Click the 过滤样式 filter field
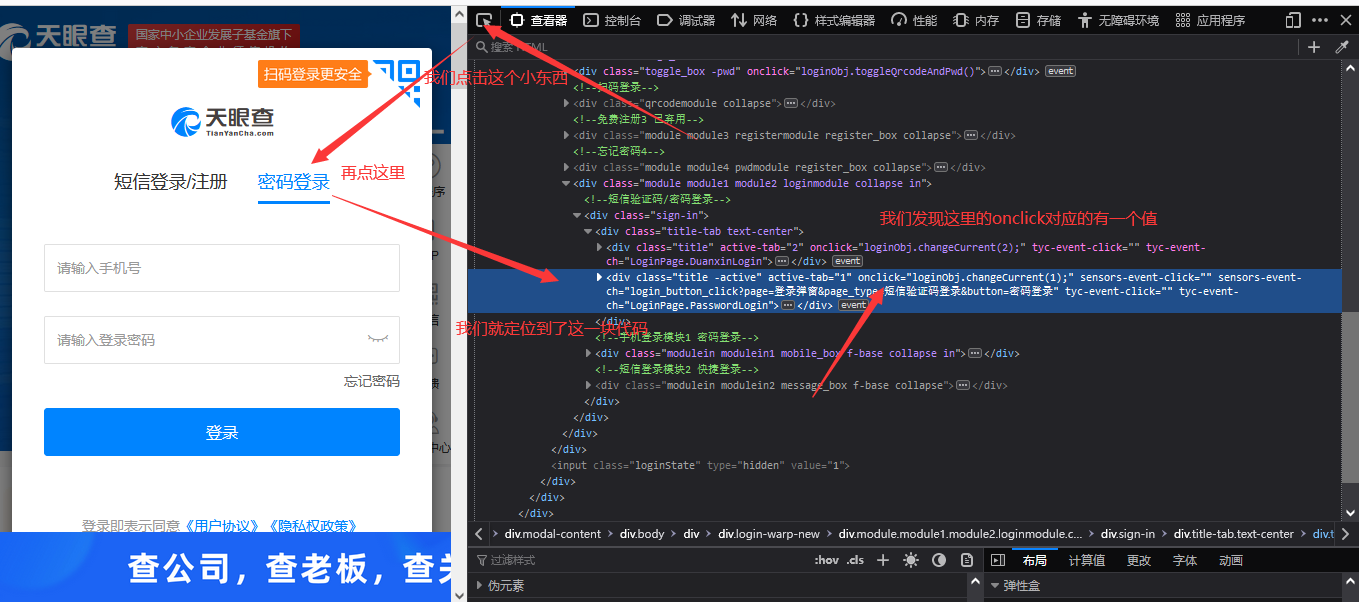Screen dimensions: 1359x602 tap(640, 560)
